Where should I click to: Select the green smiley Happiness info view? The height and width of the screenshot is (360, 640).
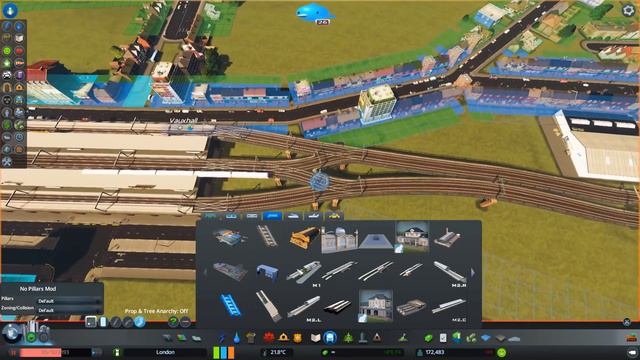pyautogui.click(x=7, y=51)
